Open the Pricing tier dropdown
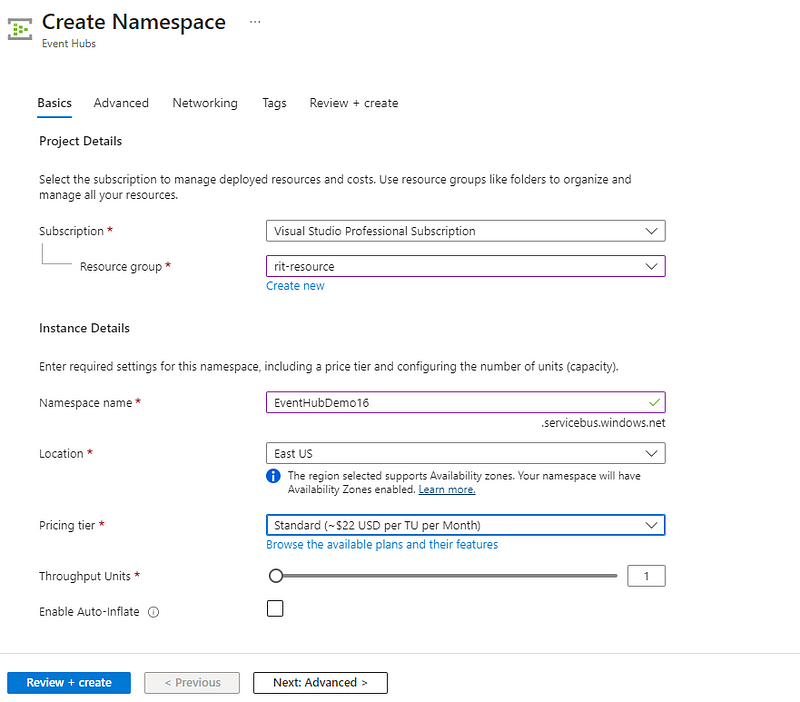This screenshot has height=702, width=800. click(465, 525)
